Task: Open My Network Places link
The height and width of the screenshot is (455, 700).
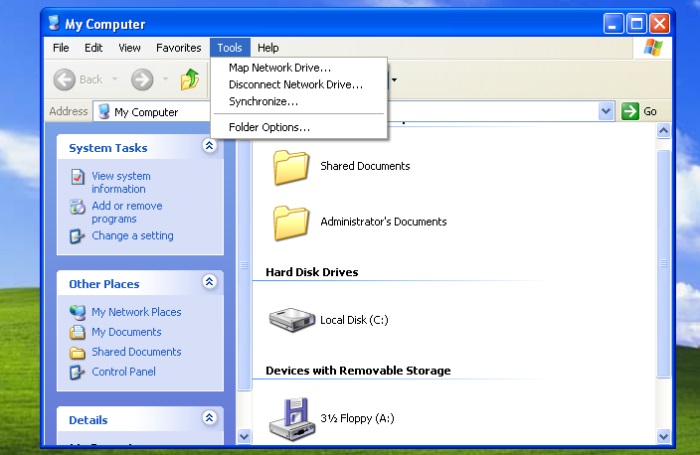Action: pyautogui.click(x=136, y=312)
